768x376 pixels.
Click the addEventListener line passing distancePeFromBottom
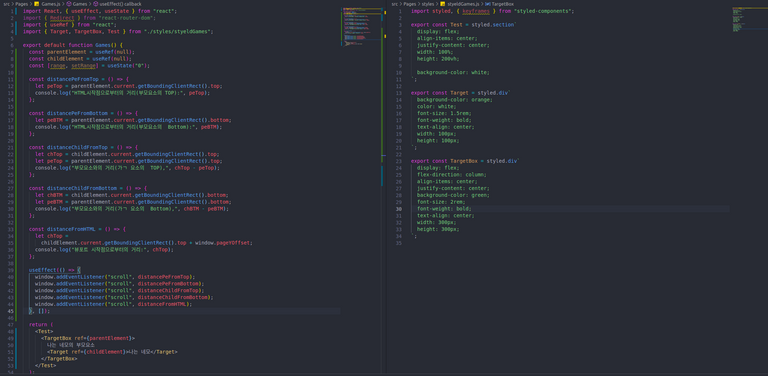point(119,283)
